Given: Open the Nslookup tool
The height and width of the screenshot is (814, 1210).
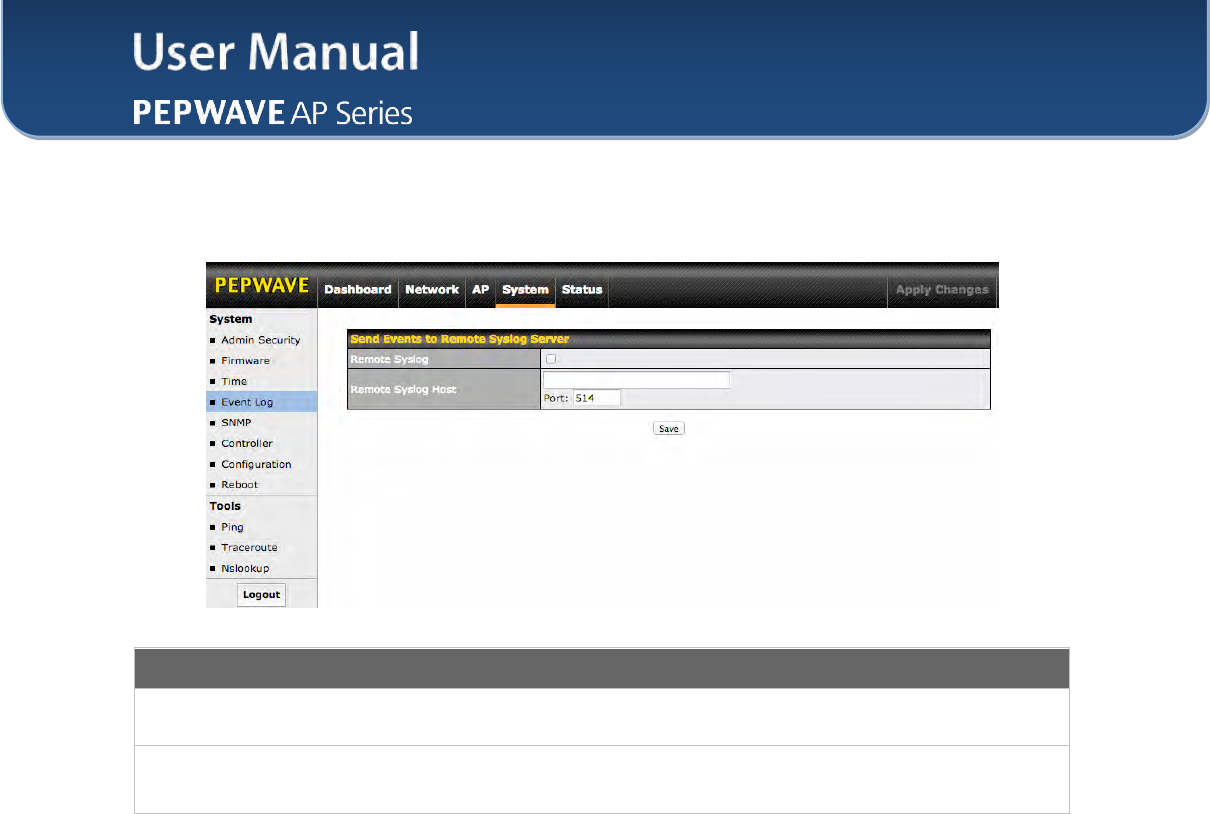Looking at the screenshot, I should pos(246,568).
